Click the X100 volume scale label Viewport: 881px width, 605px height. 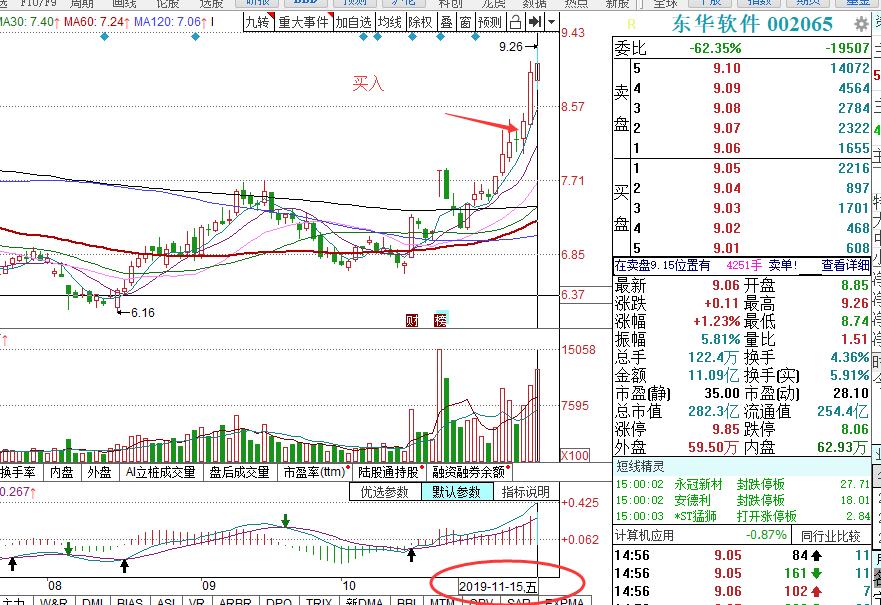point(575,455)
